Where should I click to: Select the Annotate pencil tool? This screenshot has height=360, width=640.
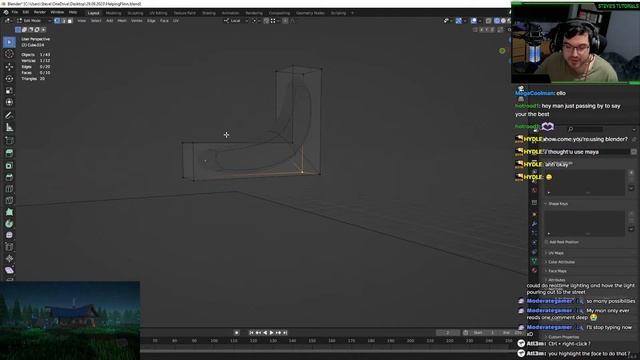[9, 115]
